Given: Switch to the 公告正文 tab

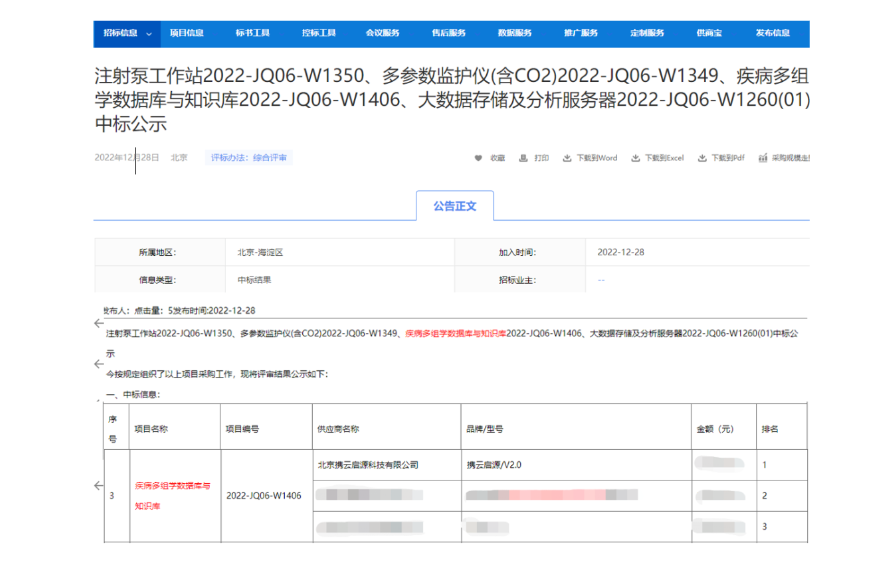Looking at the screenshot, I should (x=455, y=206).
